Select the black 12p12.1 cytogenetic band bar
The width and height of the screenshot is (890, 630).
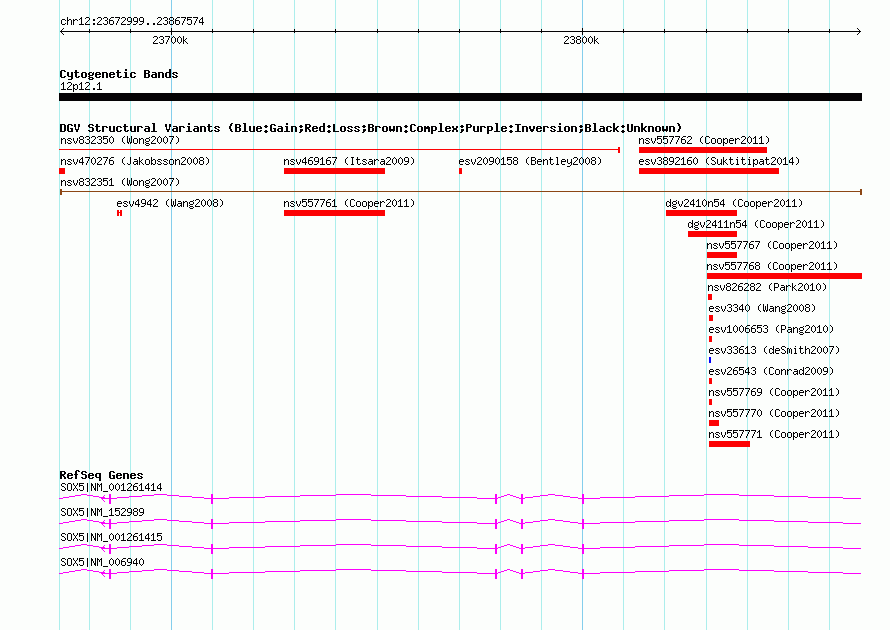pos(460,97)
